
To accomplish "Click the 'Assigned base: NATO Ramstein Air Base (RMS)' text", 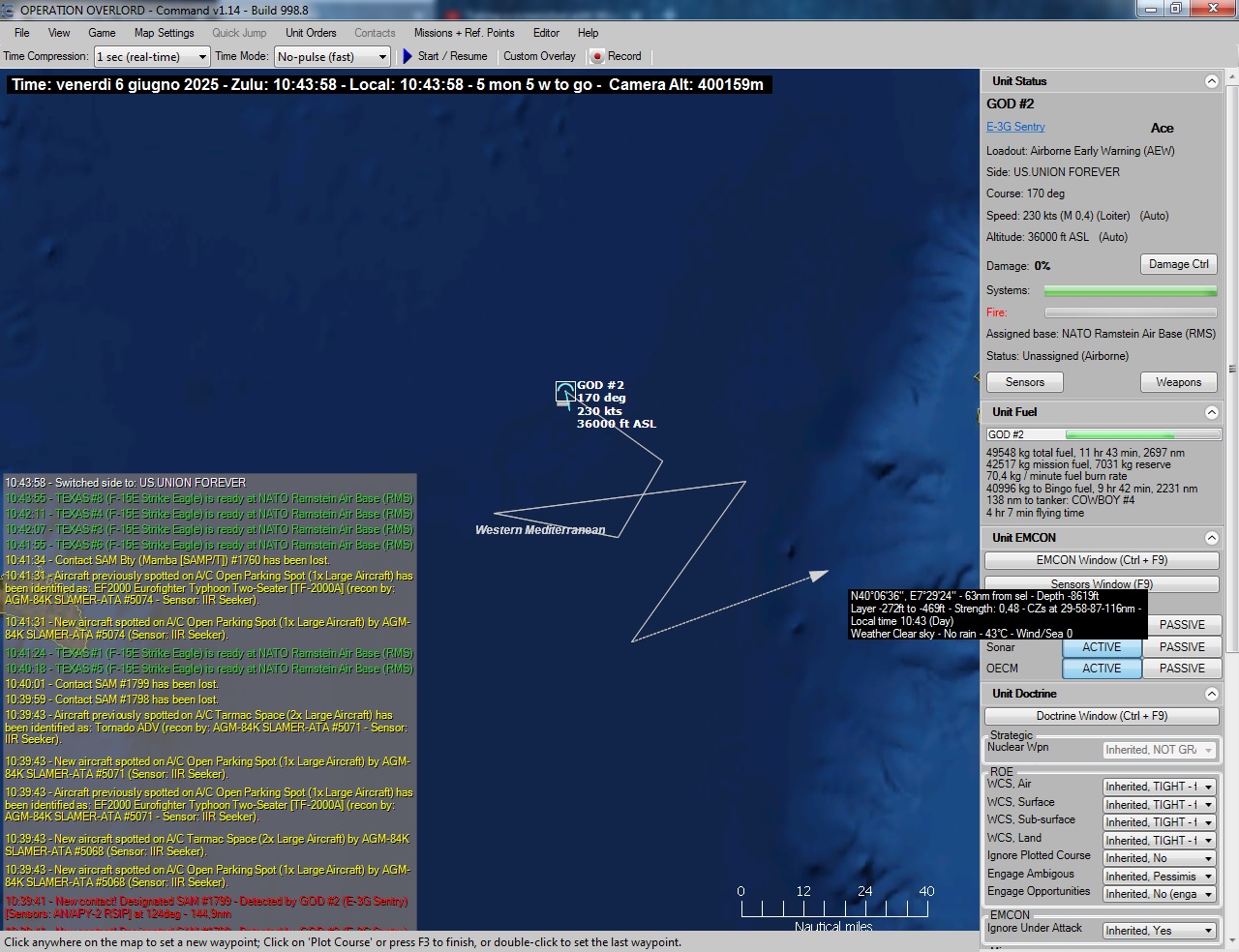I will point(1101,334).
